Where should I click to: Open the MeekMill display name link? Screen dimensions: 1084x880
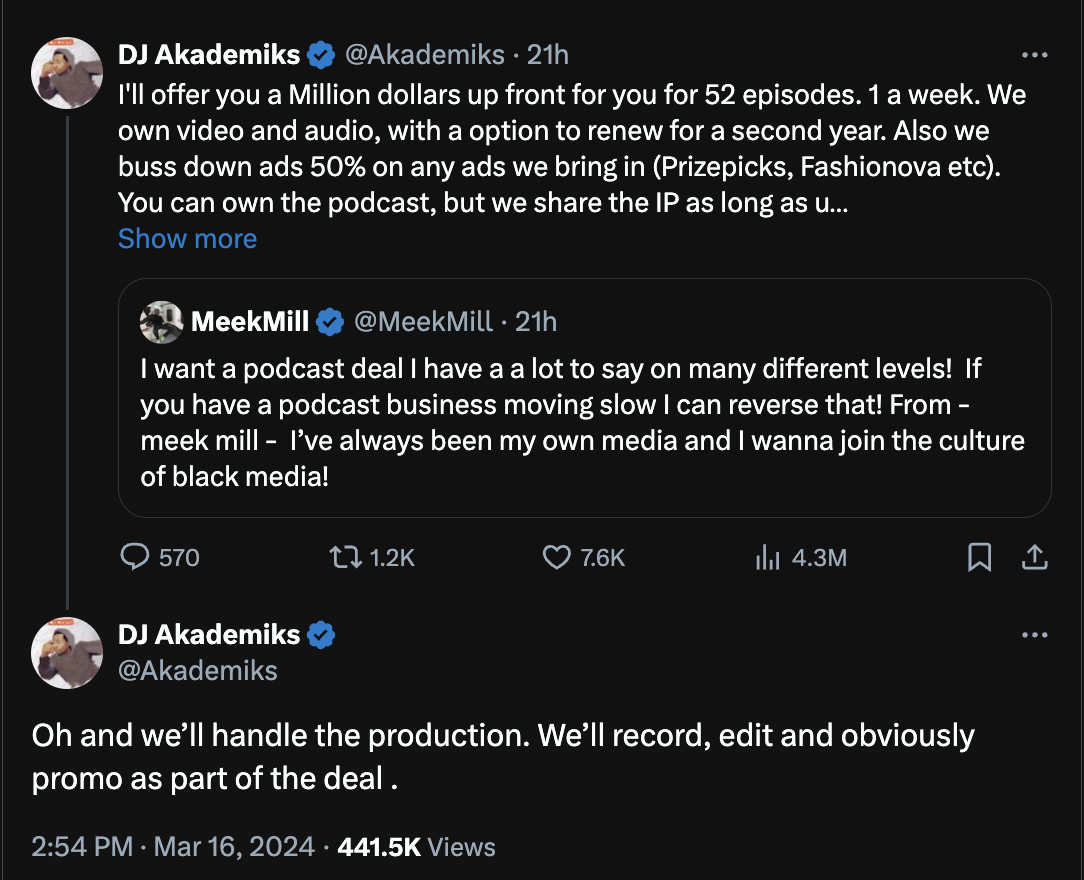tap(250, 321)
